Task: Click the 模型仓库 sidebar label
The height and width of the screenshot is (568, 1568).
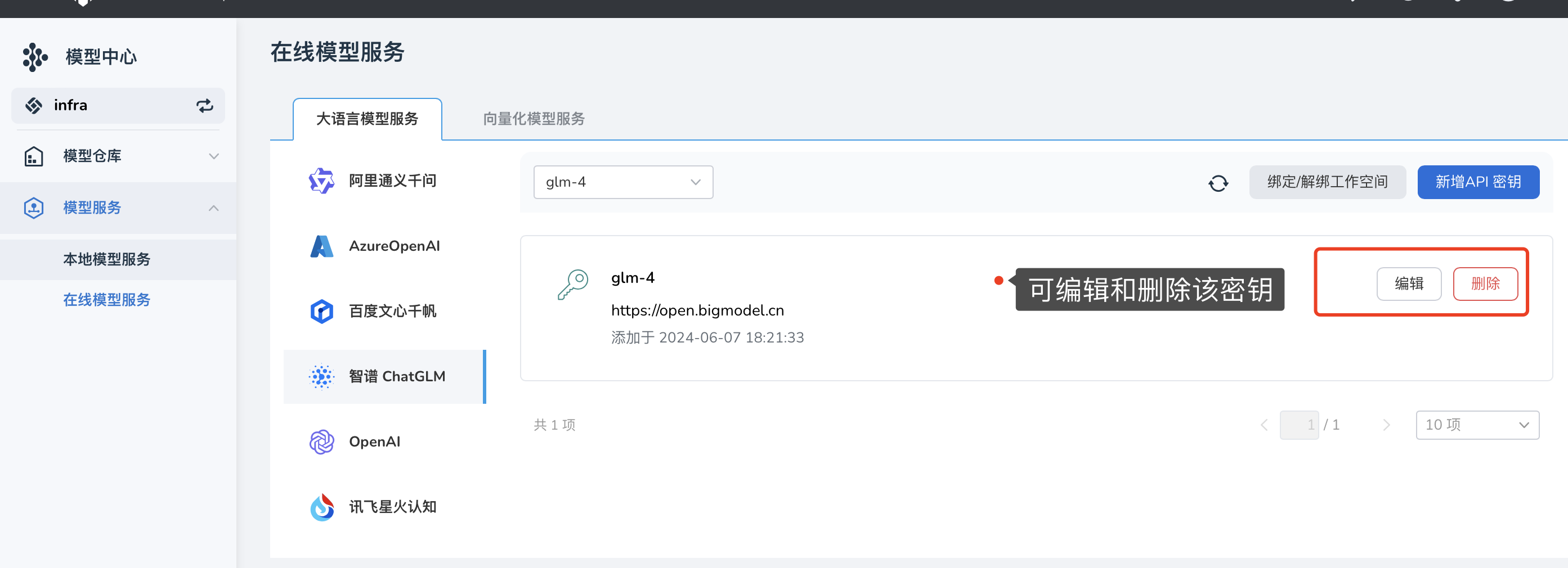Action: coord(92,156)
